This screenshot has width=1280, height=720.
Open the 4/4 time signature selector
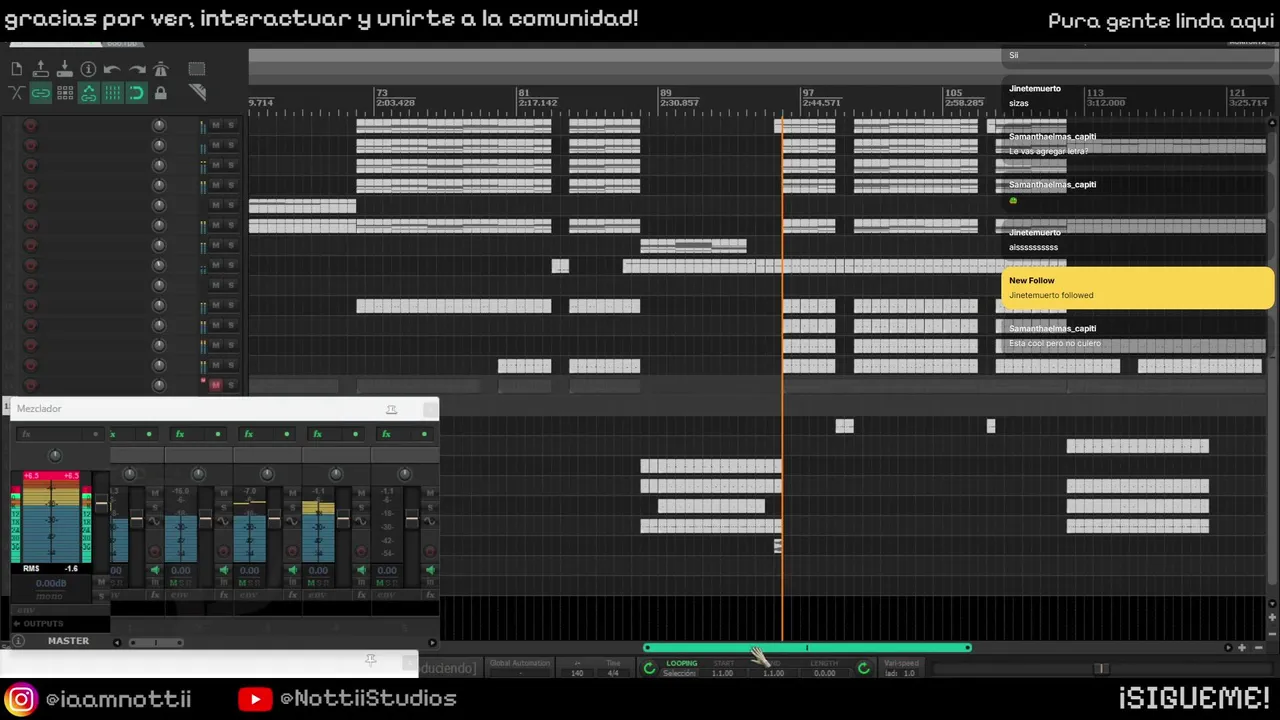613,673
